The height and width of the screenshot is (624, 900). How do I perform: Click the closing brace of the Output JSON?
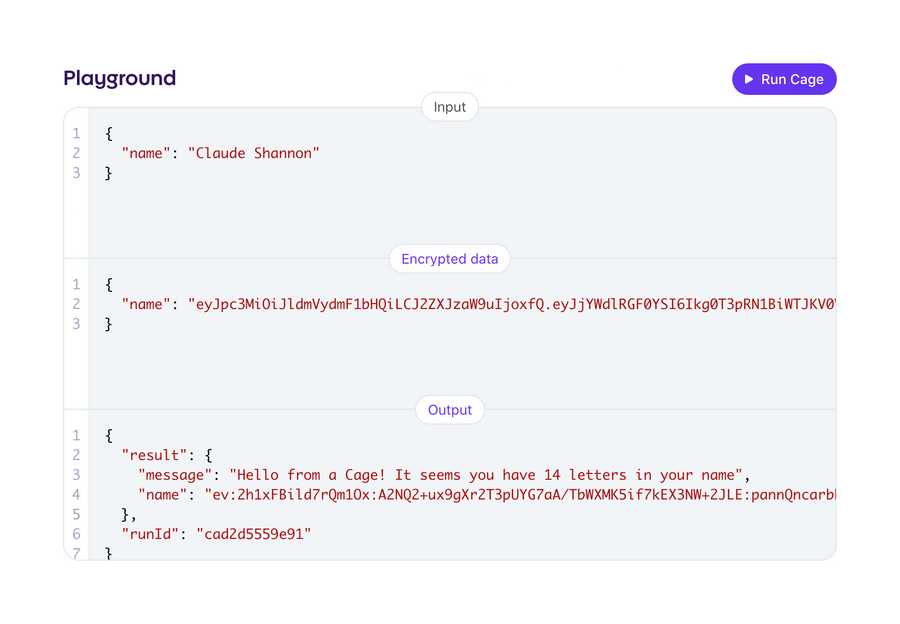tap(107, 551)
